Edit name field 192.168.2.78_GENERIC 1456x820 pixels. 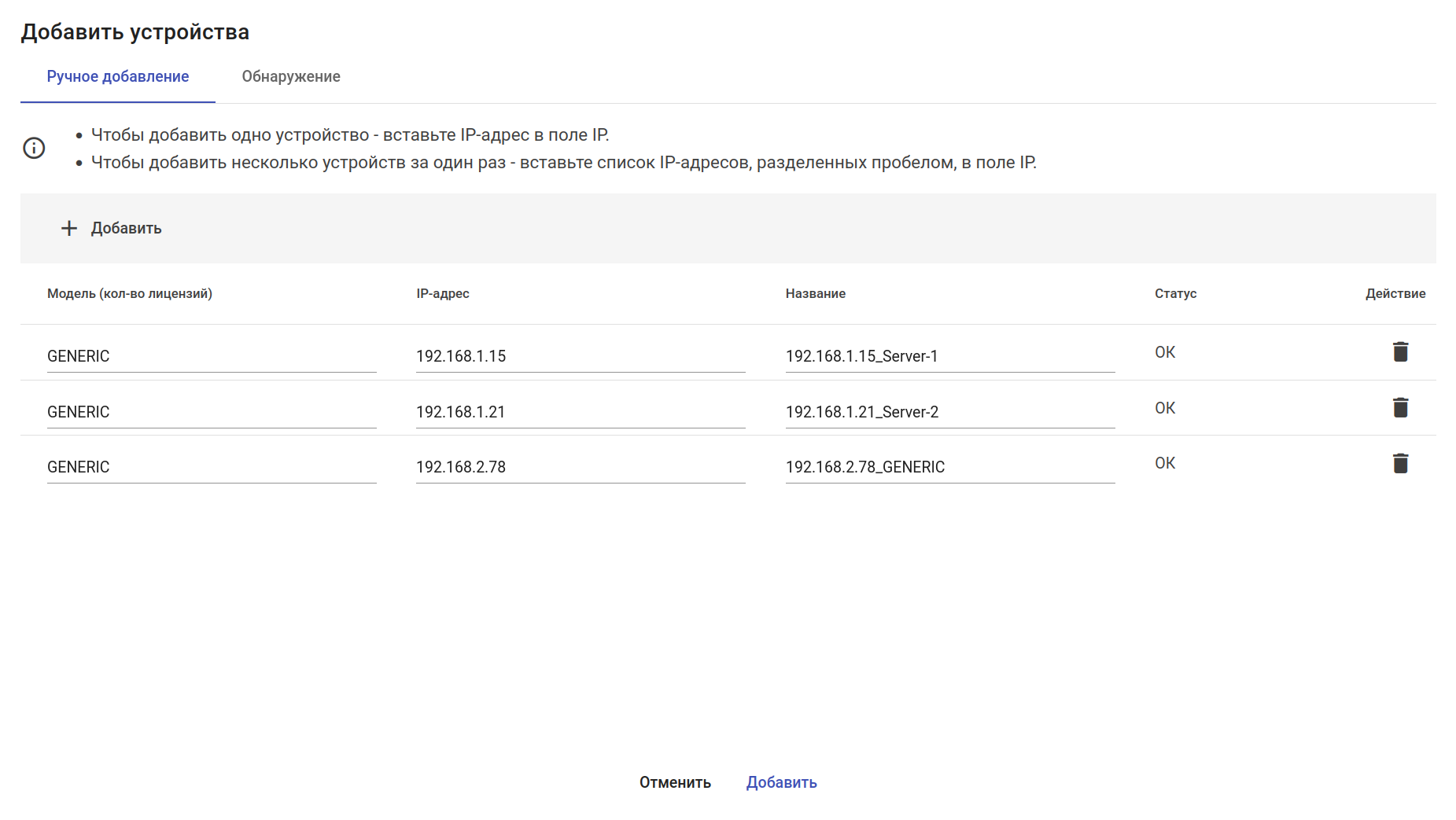949,467
